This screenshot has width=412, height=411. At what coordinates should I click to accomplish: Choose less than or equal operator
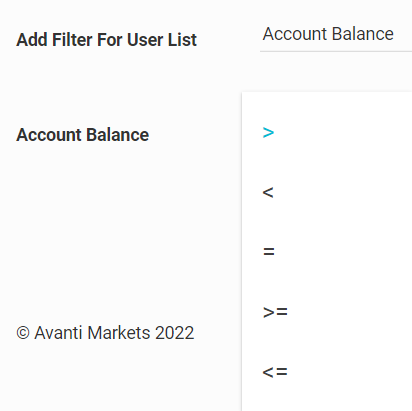(x=327, y=372)
